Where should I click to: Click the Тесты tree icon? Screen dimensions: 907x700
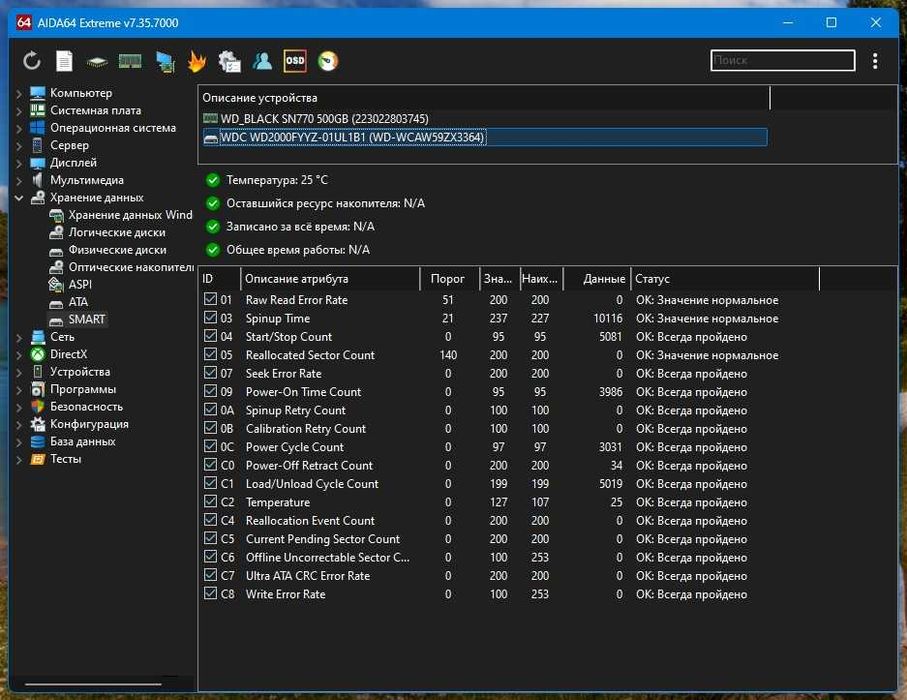[38, 459]
